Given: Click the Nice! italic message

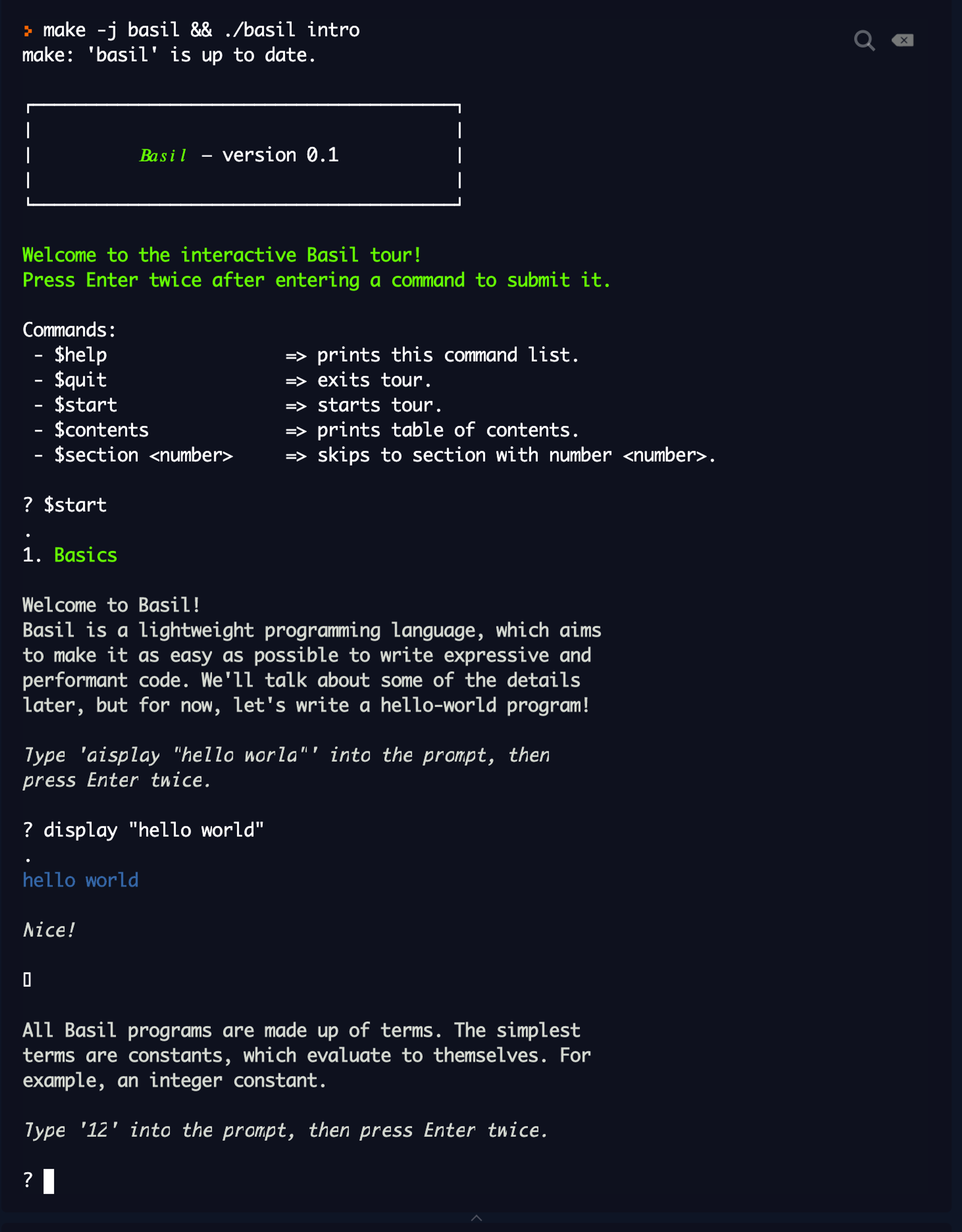Looking at the screenshot, I should (49, 930).
